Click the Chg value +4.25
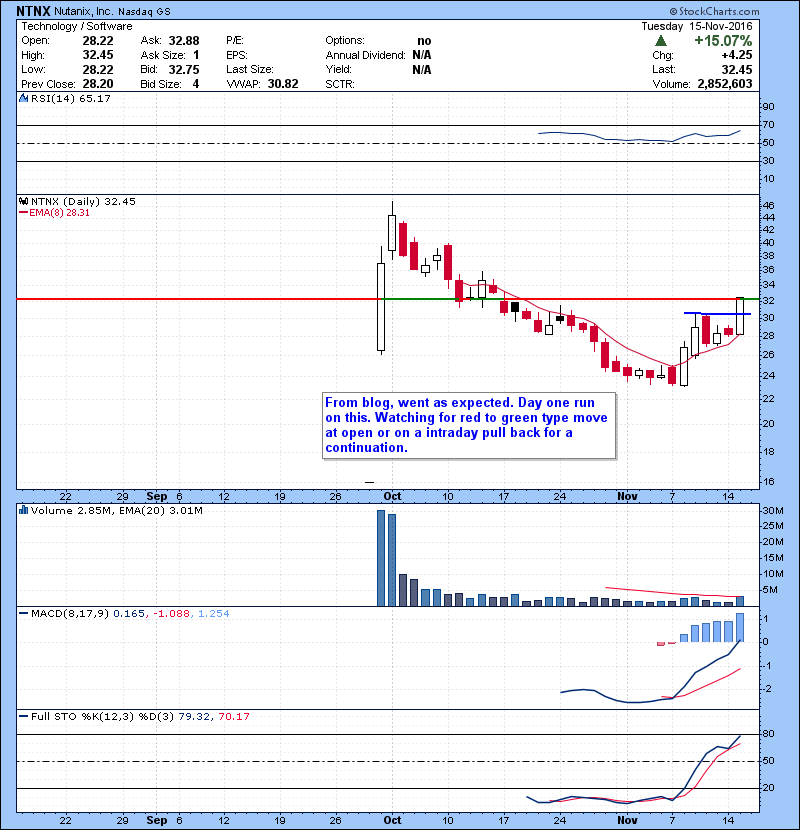 tap(736, 55)
